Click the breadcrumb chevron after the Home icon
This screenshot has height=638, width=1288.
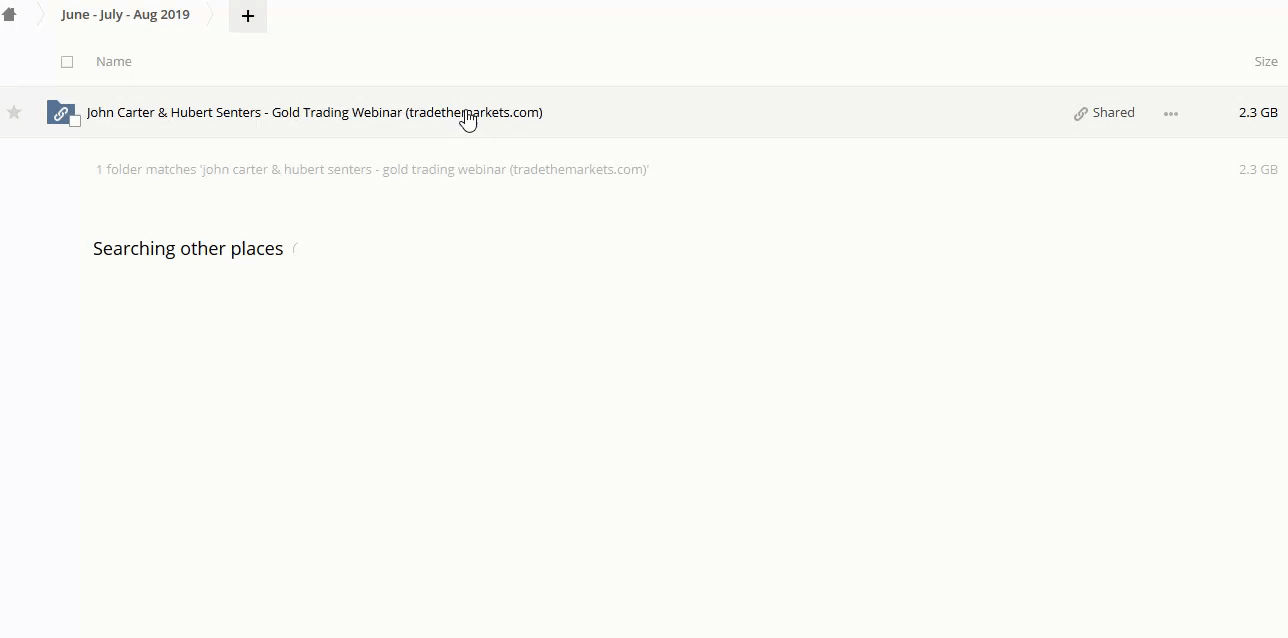pyautogui.click(x=41, y=15)
